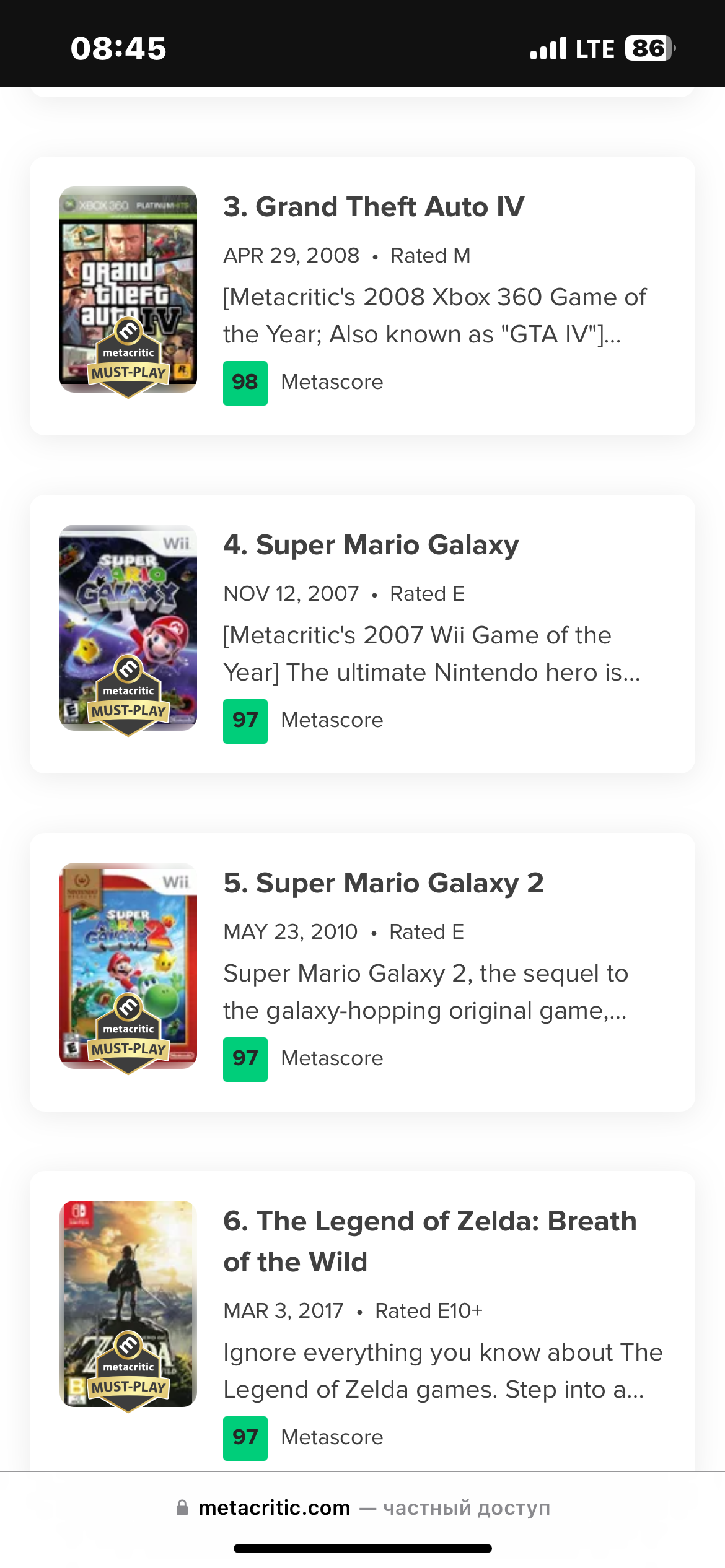725x1568 pixels.
Task: Tap the Breath of the Wild cover art
Action: coord(128,1304)
